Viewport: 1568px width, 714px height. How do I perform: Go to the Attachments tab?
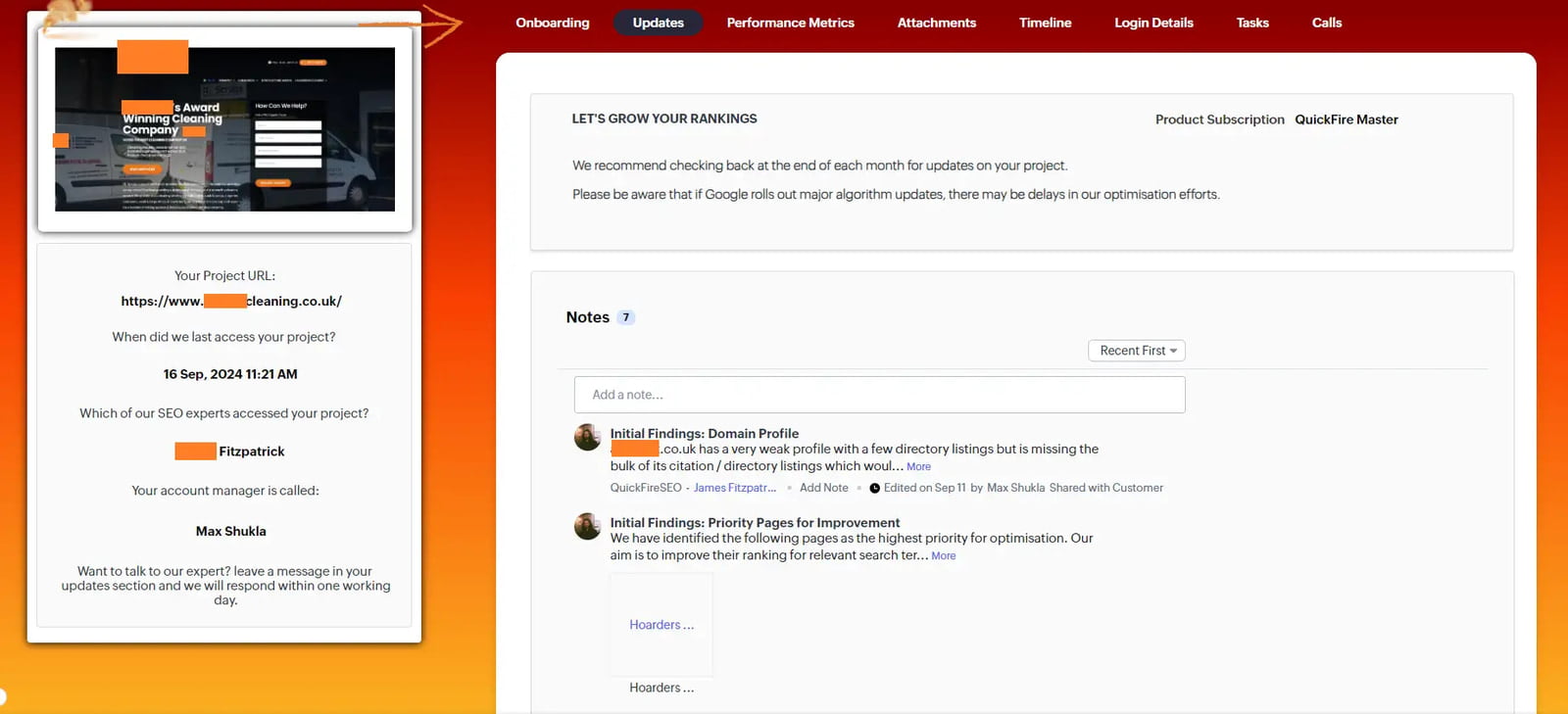click(936, 23)
